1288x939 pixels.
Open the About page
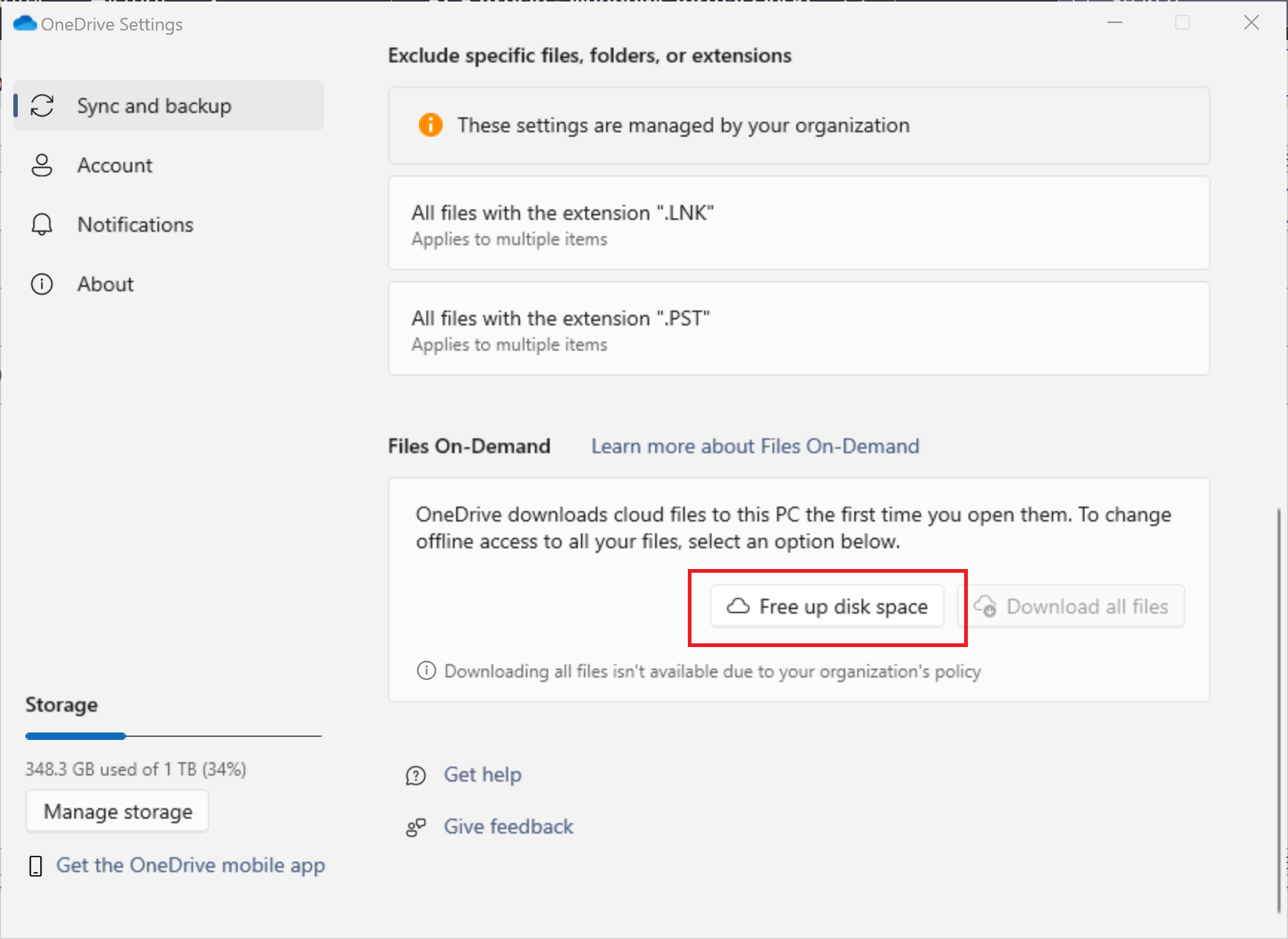(x=105, y=284)
